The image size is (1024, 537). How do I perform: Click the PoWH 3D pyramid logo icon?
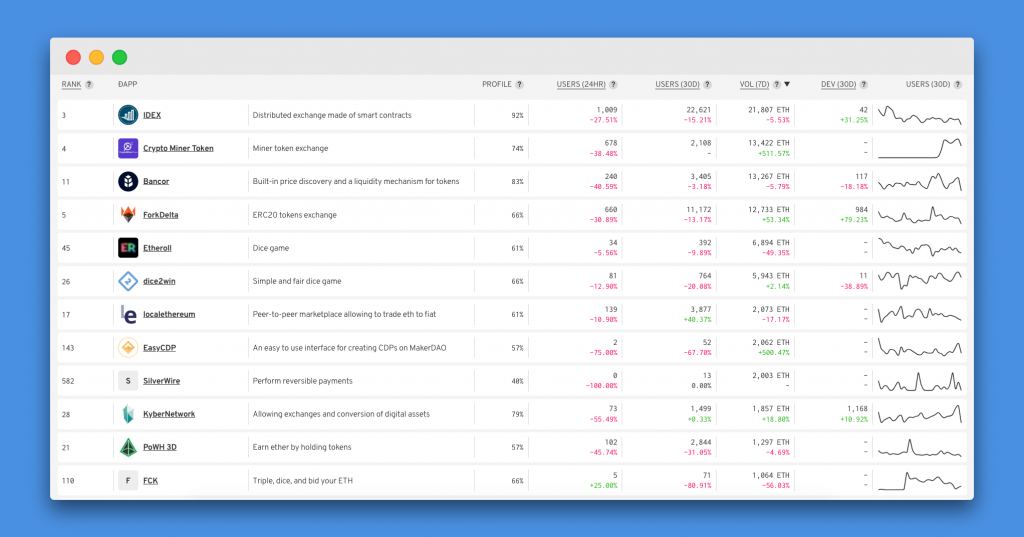pyautogui.click(x=128, y=447)
